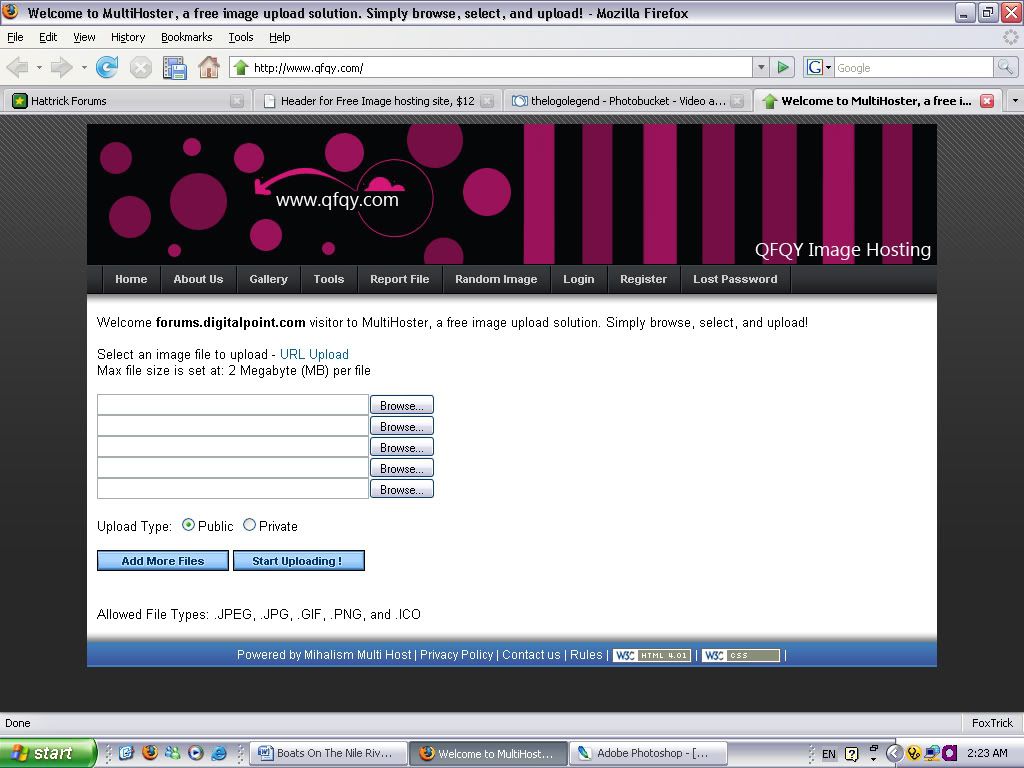This screenshot has height=768, width=1024.
Task: Open the View menu
Action: click(84, 37)
